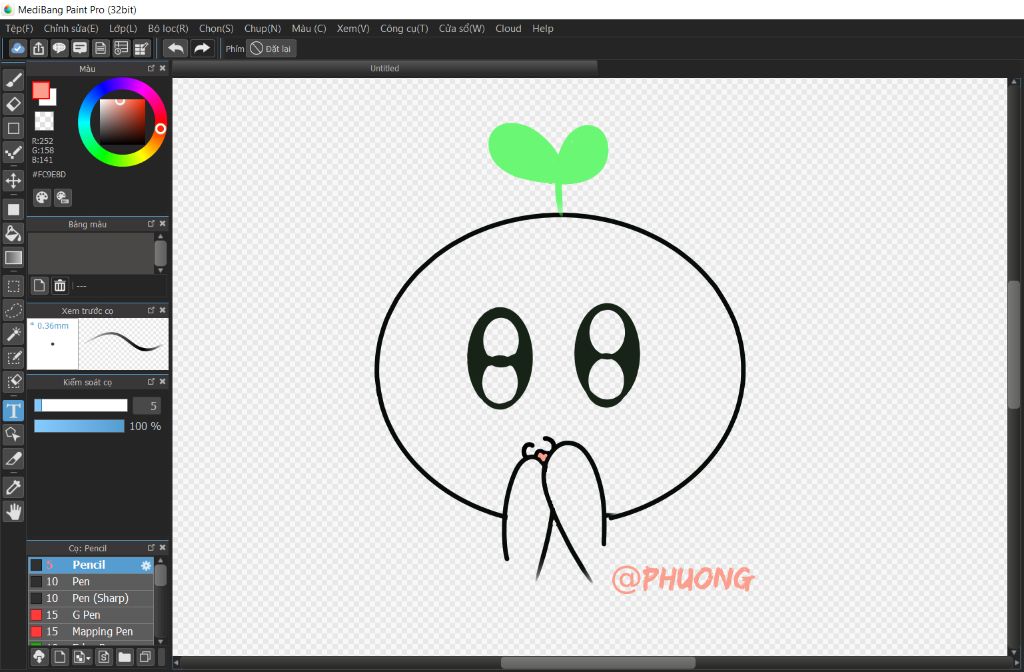The image size is (1024, 672).
Task: Open the add bitmap brush dropdown
Action: (x=82, y=657)
